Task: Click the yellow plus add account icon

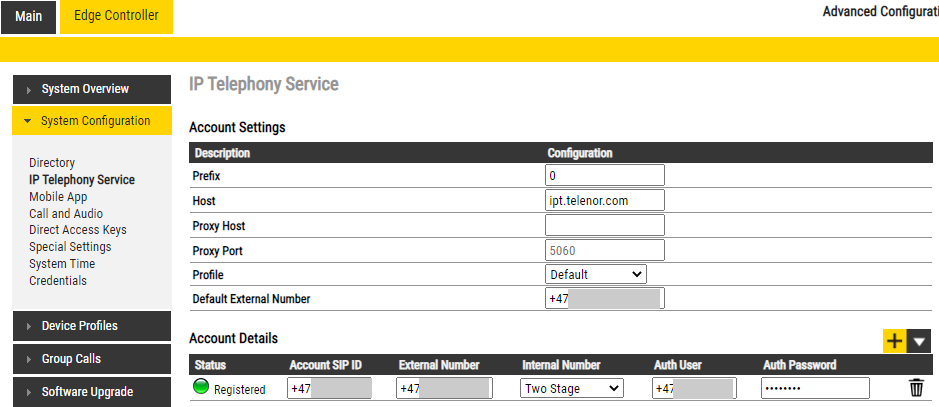Action: pyautogui.click(x=894, y=341)
